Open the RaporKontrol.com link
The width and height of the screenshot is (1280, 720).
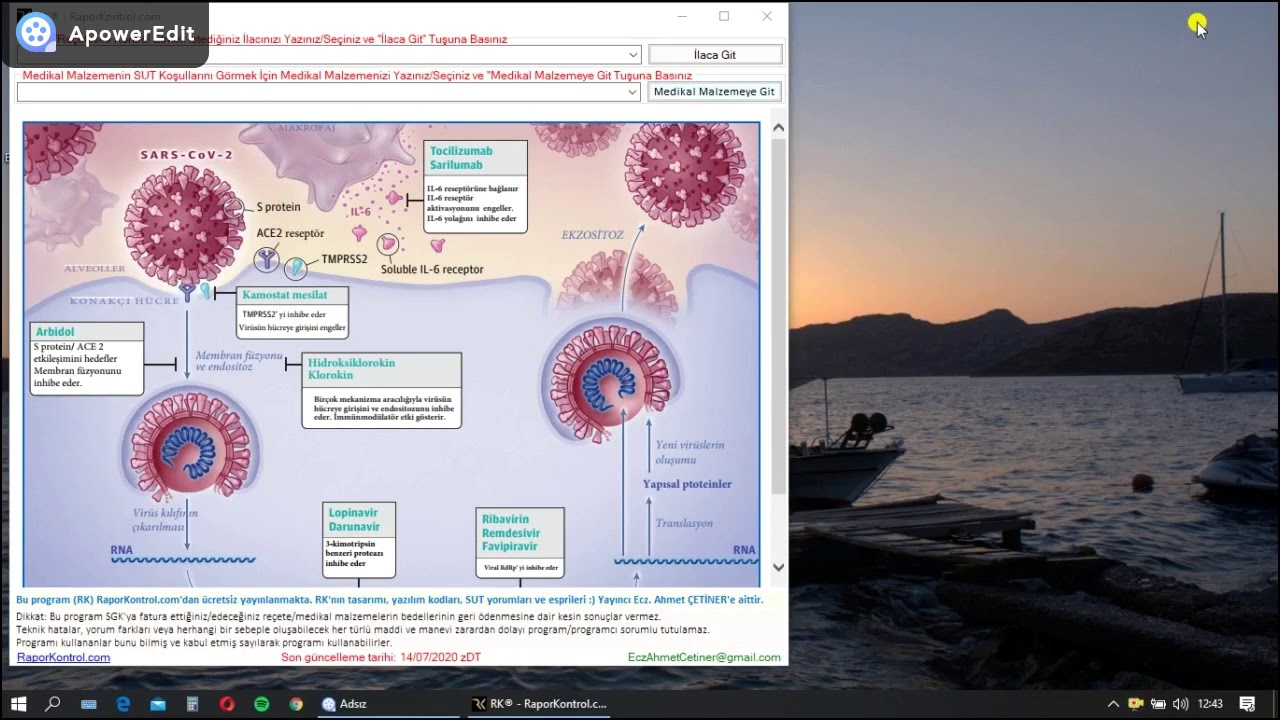pos(64,657)
